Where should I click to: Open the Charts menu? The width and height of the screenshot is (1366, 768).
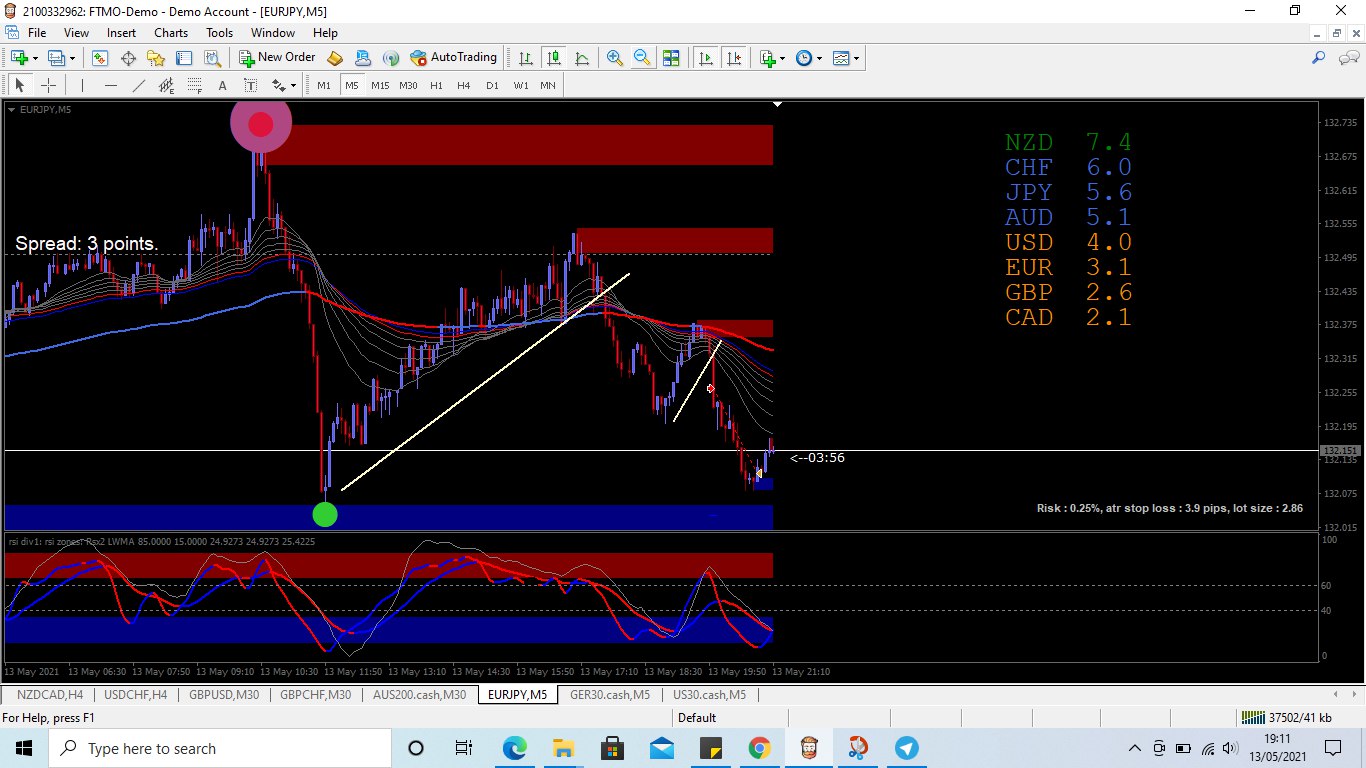(x=171, y=33)
